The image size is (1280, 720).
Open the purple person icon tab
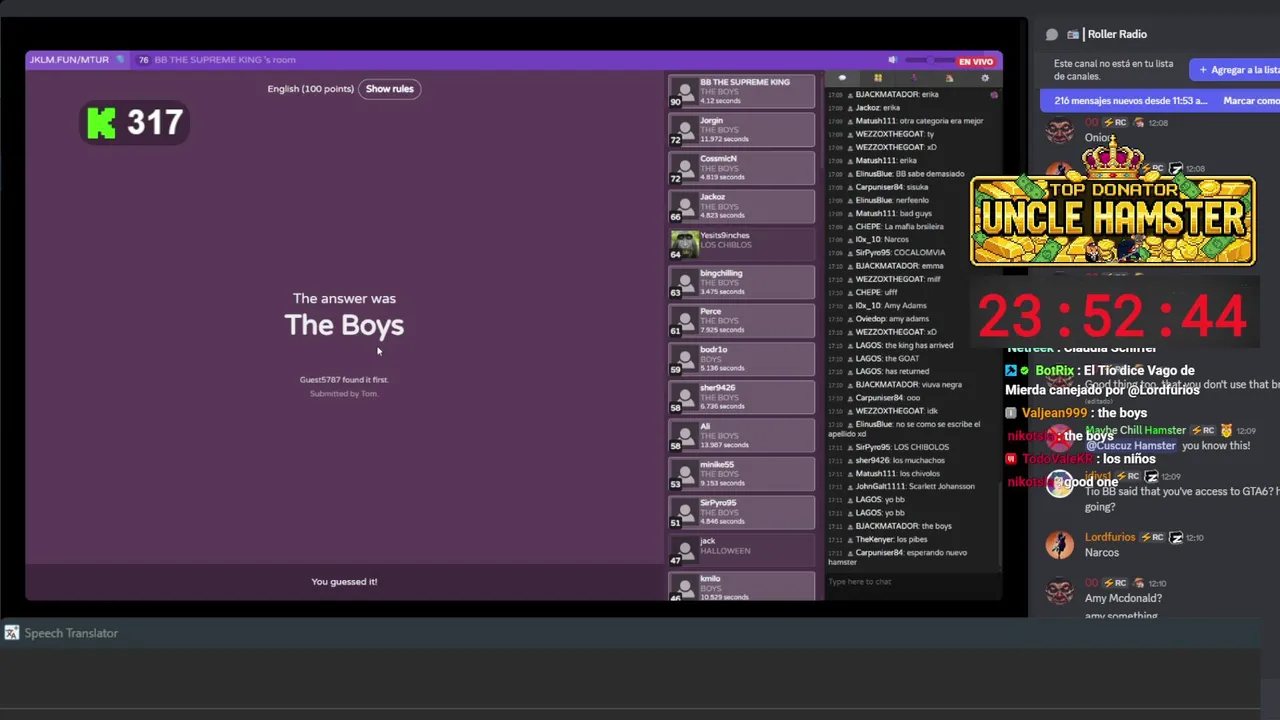[913, 78]
